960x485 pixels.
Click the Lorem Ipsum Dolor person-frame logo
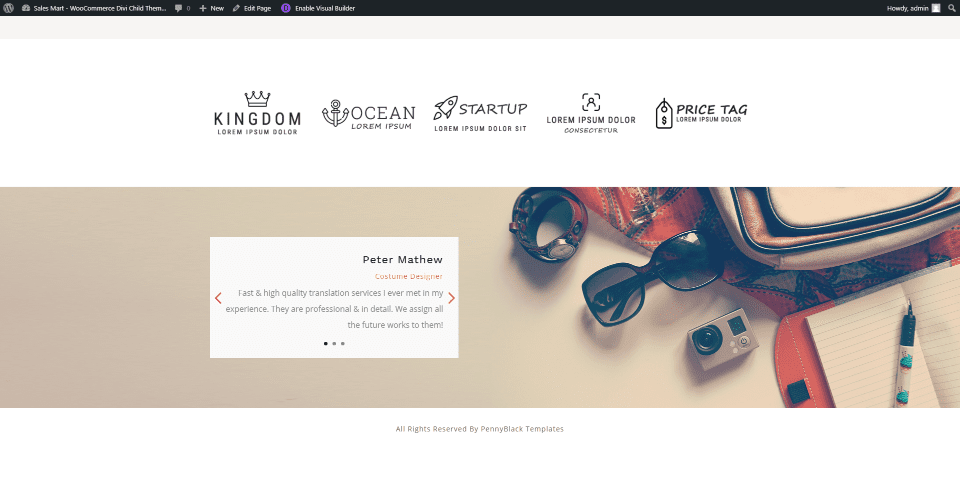tap(591, 113)
